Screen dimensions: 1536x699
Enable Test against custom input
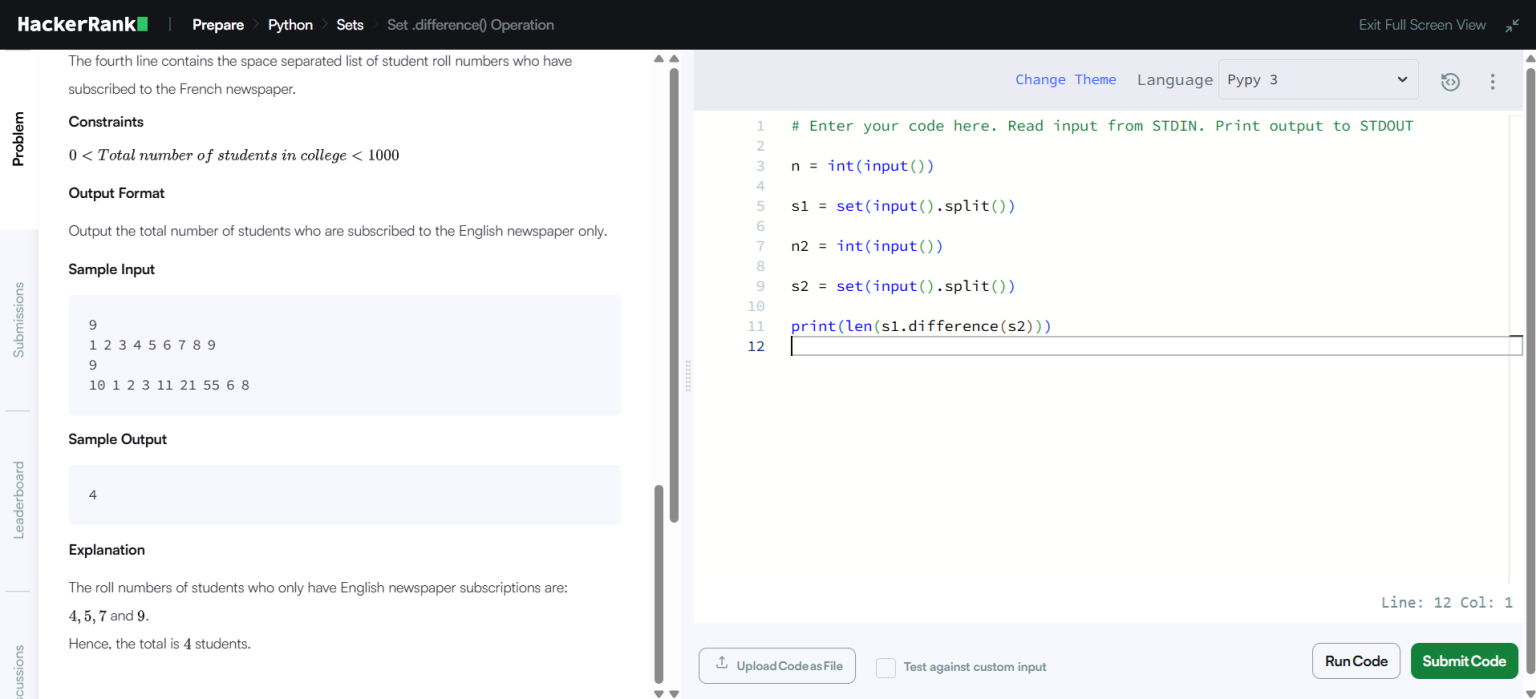(885, 666)
